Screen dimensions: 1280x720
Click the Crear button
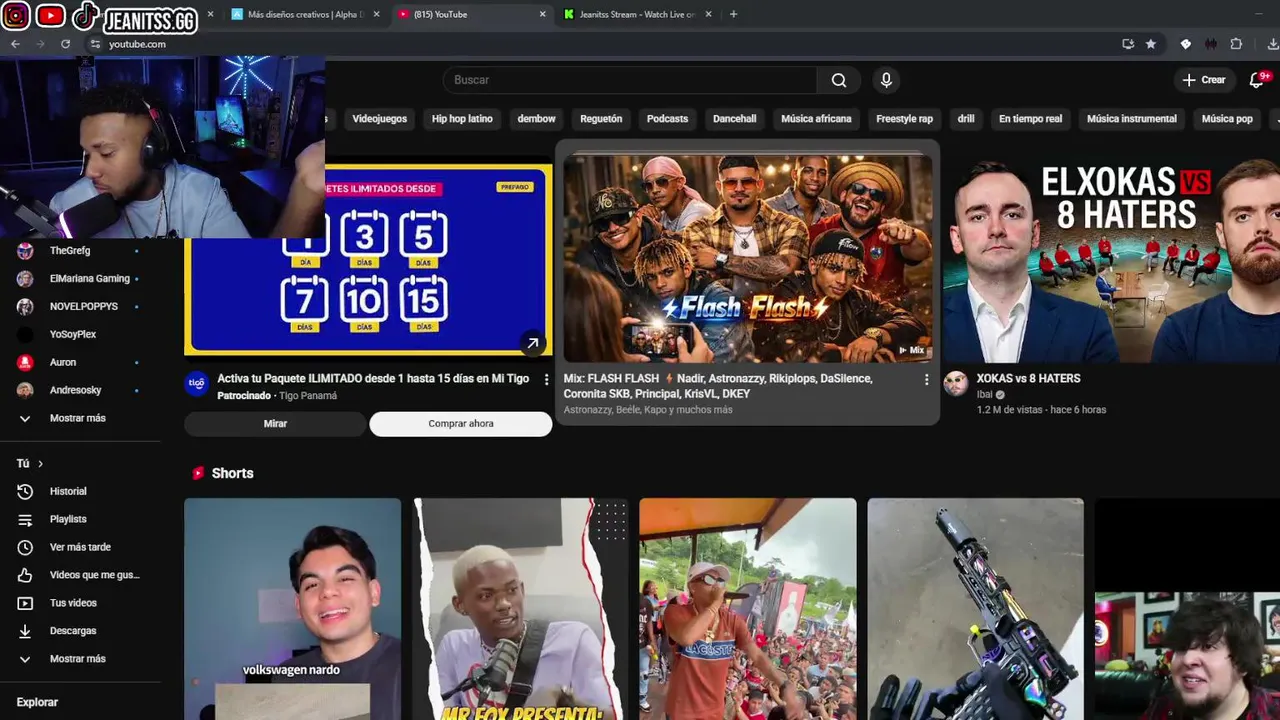click(1204, 80)
